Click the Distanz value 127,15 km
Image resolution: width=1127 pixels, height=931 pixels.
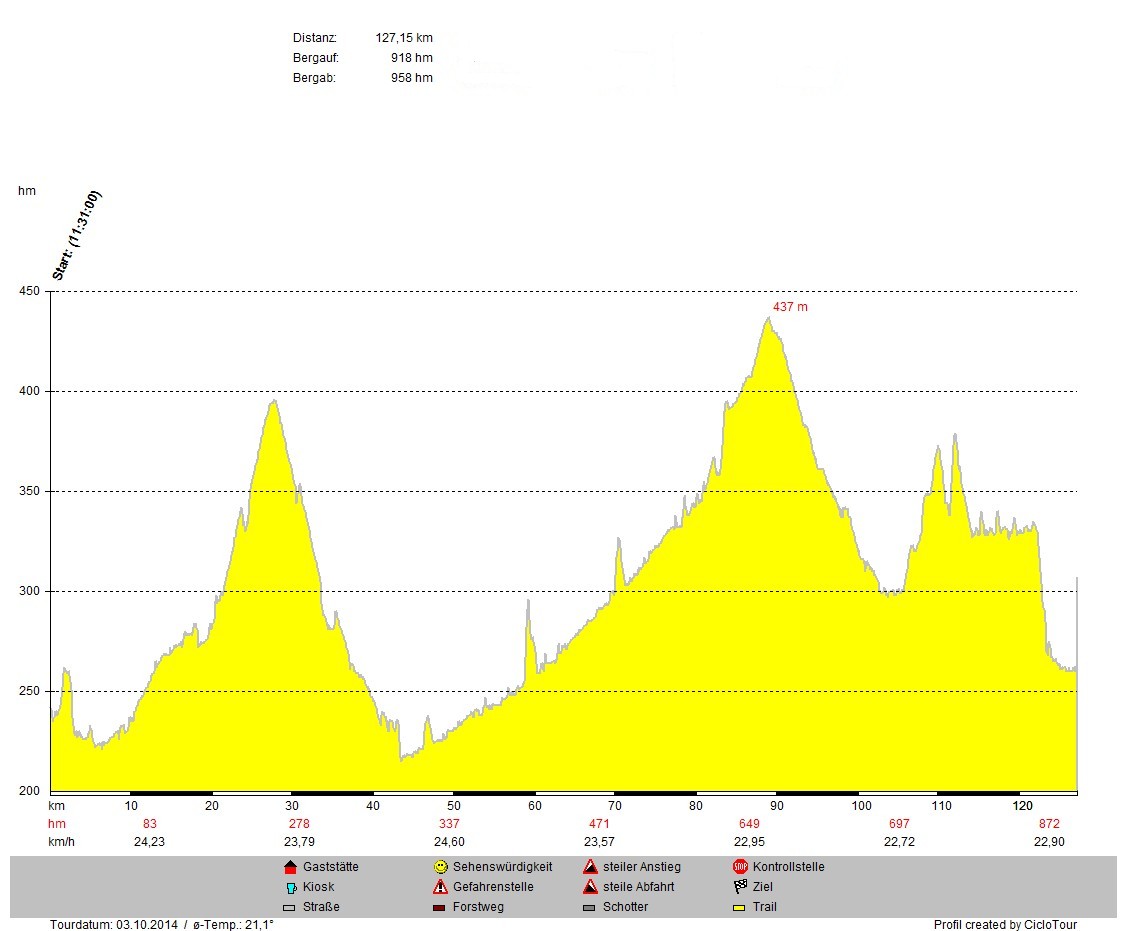pos(403,38)
